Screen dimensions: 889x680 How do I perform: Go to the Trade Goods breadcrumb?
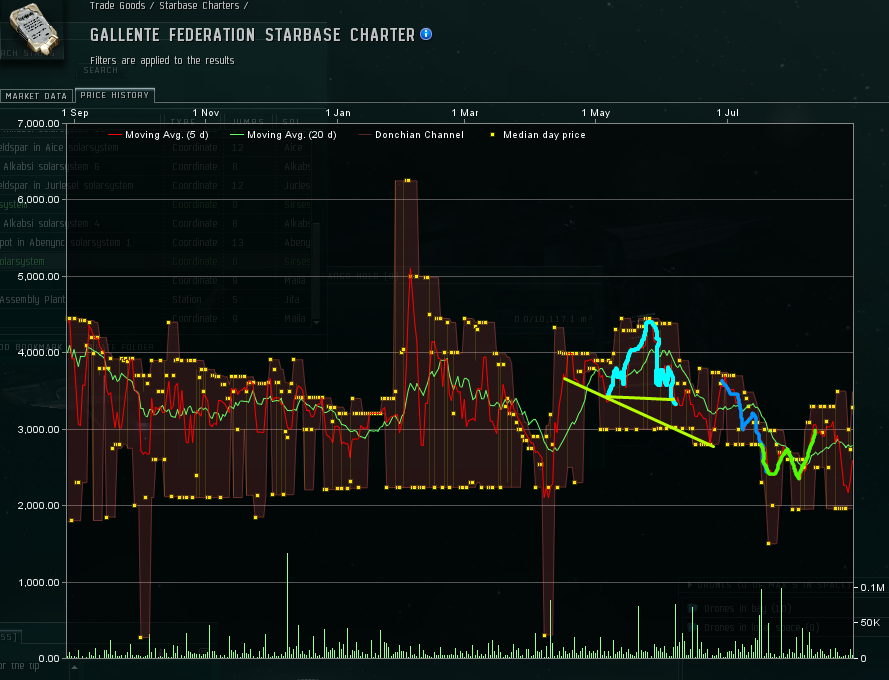click(x=117, y=6)
